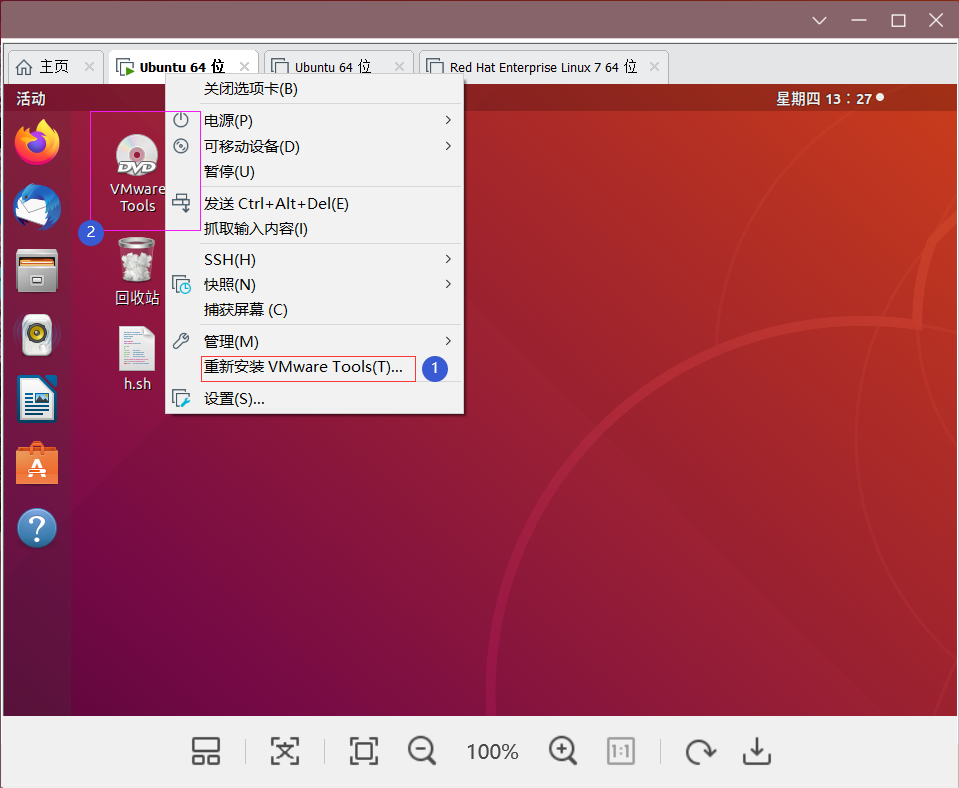This screenshot has height=788, width=959.
Task: Click the settings icon beside 设置(S)
Action: click(x=181, y=398)
